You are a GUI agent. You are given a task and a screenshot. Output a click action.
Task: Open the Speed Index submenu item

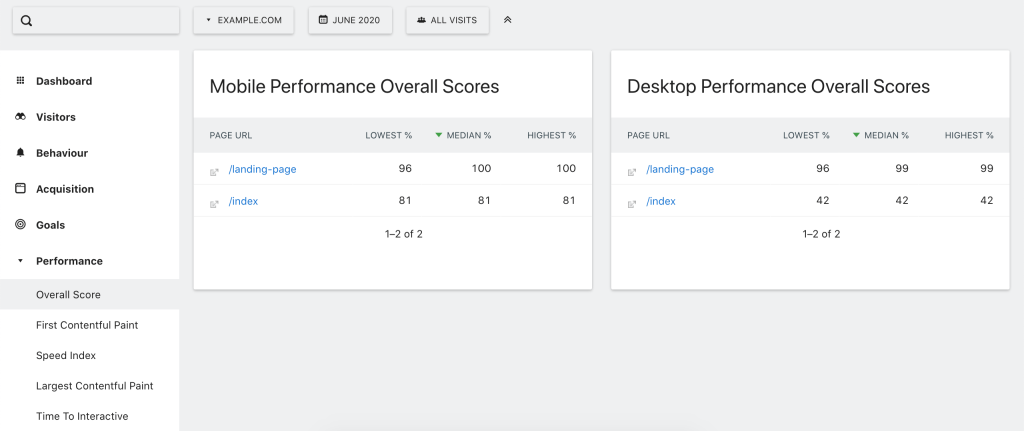pyautogui.click(x=66, y=355)
